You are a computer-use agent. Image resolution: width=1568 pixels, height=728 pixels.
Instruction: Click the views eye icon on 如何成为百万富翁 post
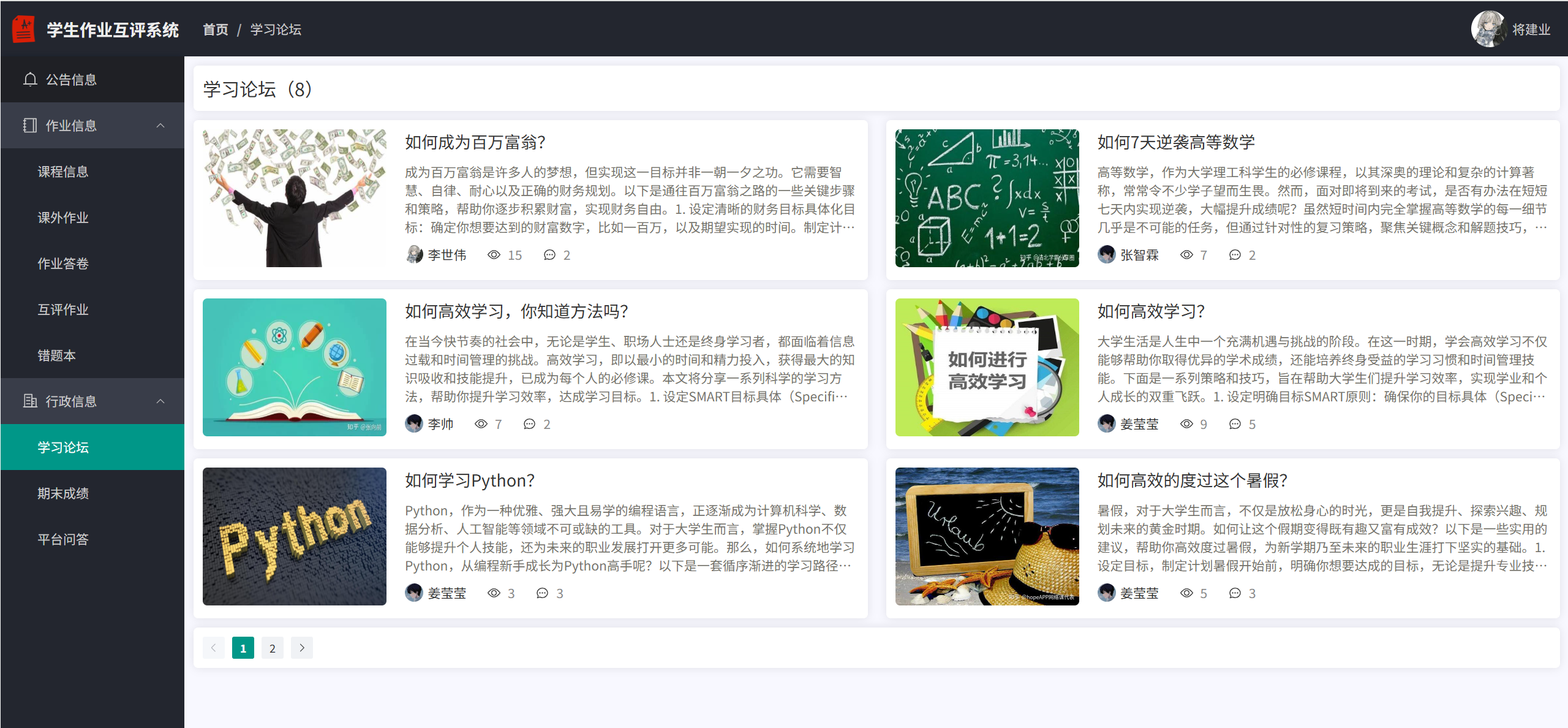click(x=494, y=255)
